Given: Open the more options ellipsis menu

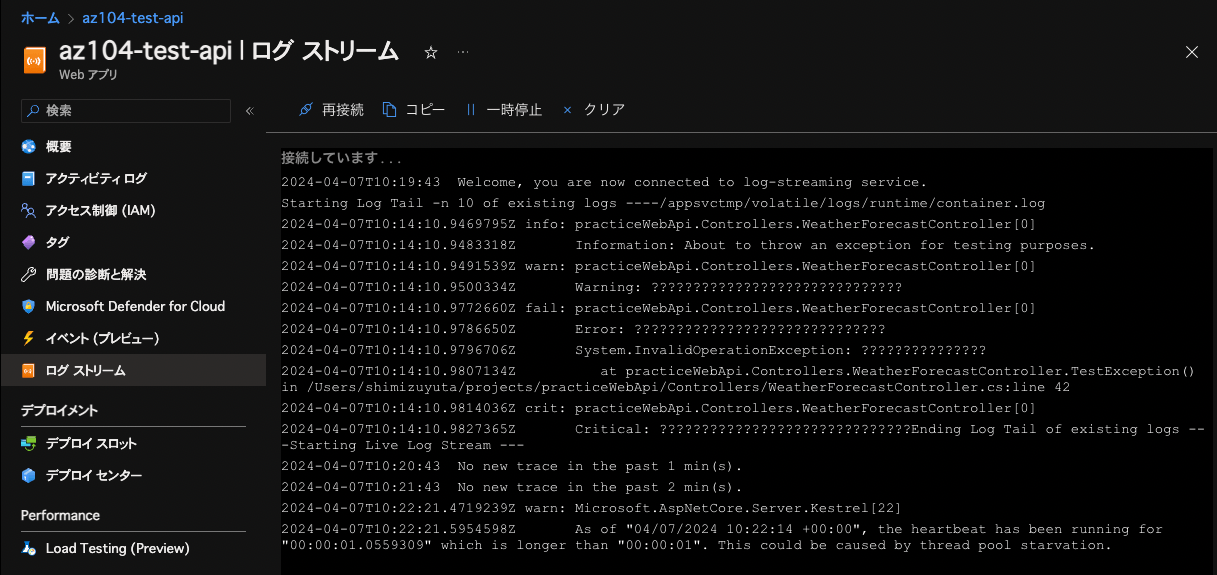Looking at the screenshot, I should click(463, 53).
